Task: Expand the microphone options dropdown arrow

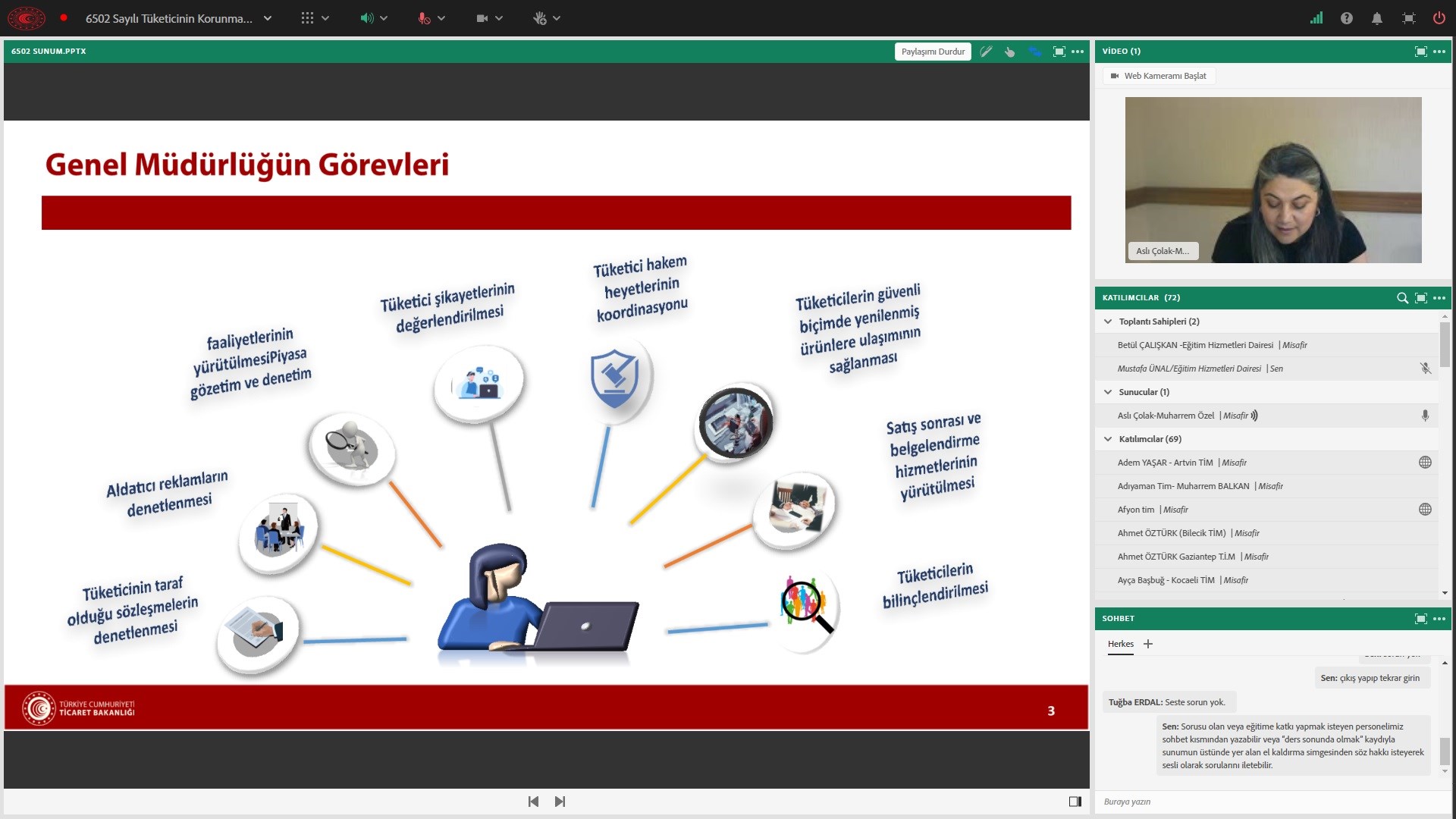Action: tap(441, 18)
